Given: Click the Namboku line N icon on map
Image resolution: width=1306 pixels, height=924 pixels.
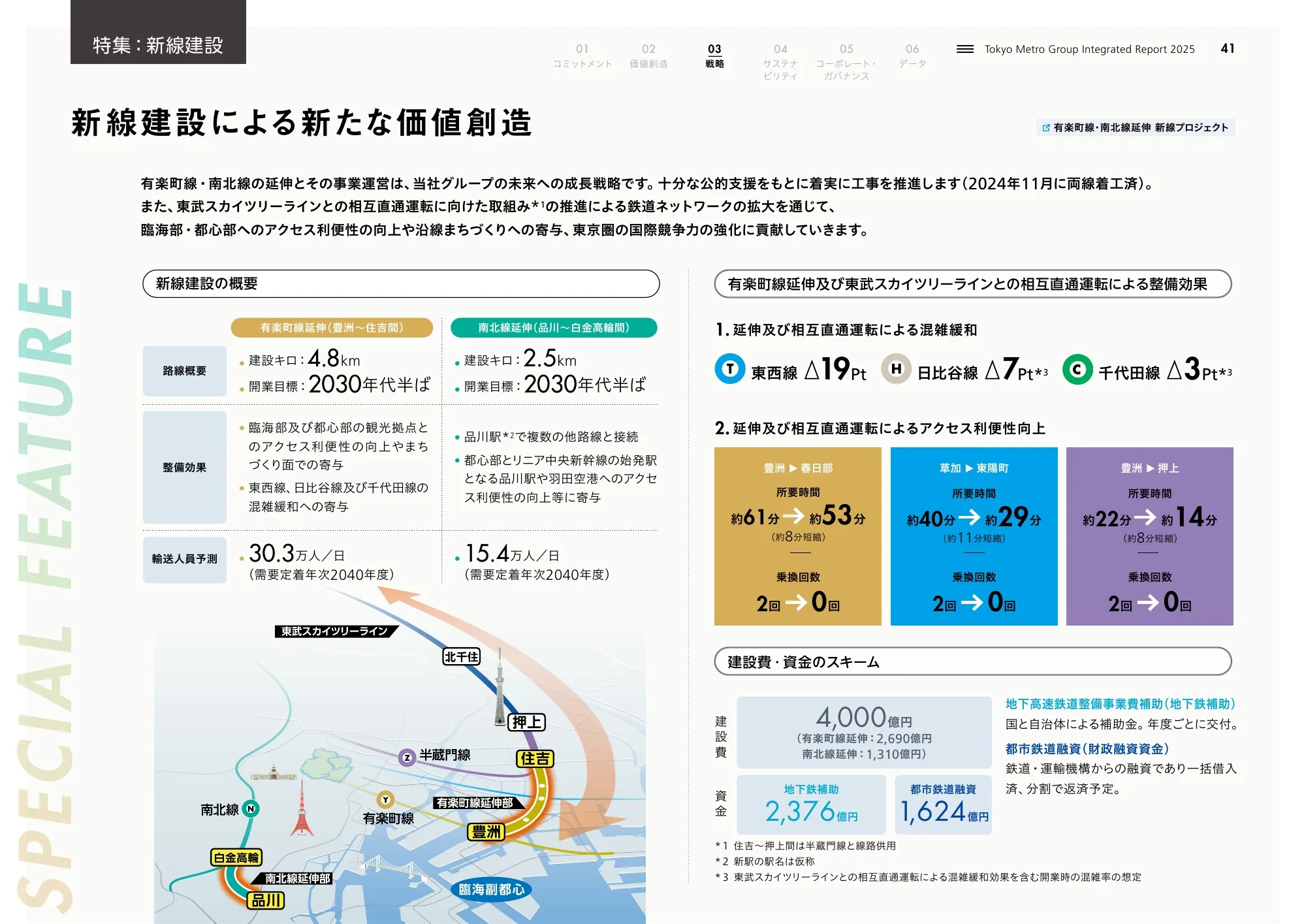Looking at the screenshot, I should (x=251, y=808).
